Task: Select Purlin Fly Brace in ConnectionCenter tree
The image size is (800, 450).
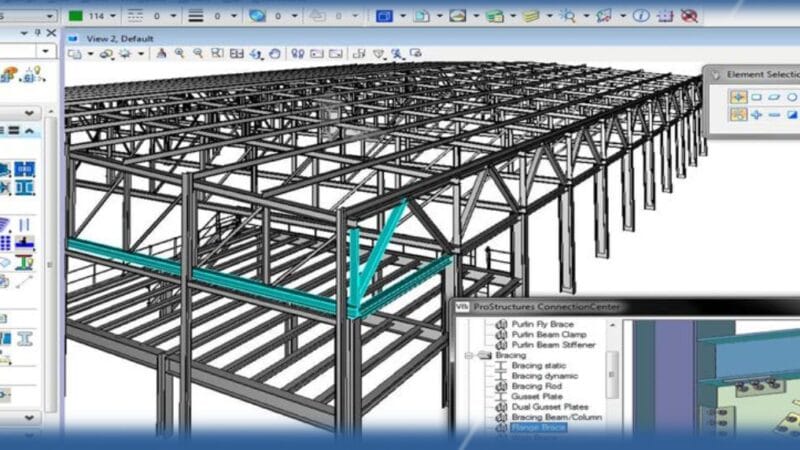Action: pyautogui.click(x=542, y=324)
